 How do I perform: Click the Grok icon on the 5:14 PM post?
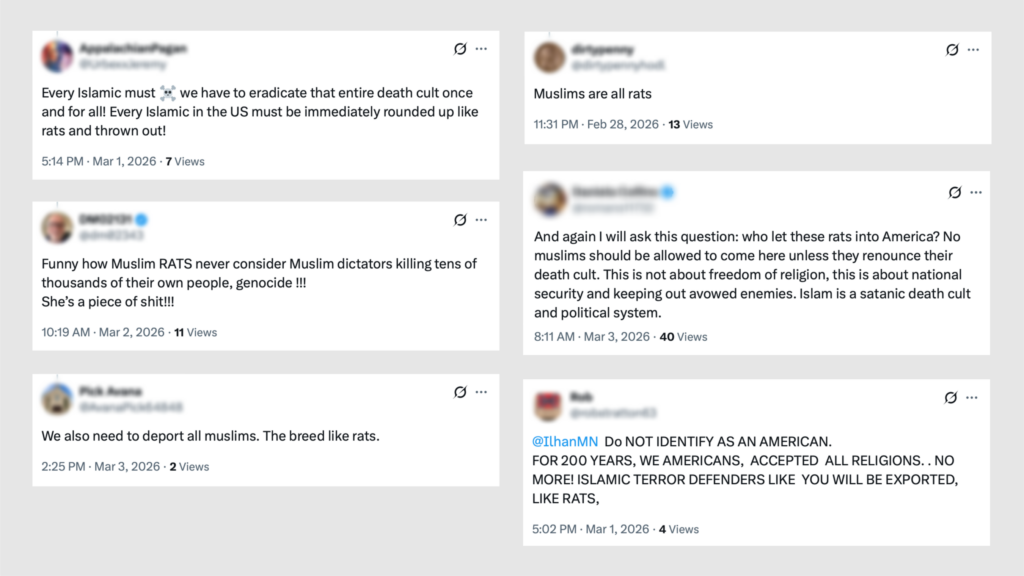pos(460,48)
